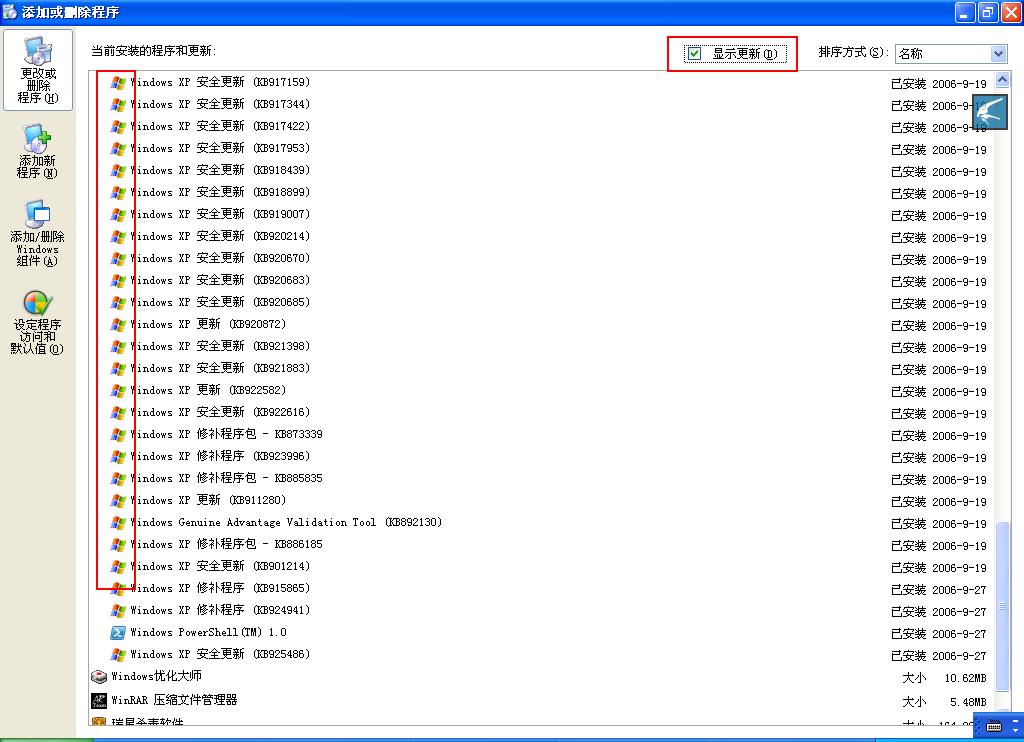1024x742 pixels.
Task: Open the sort-by (排序方式) dropdown
Action: [x=998, y=54]
